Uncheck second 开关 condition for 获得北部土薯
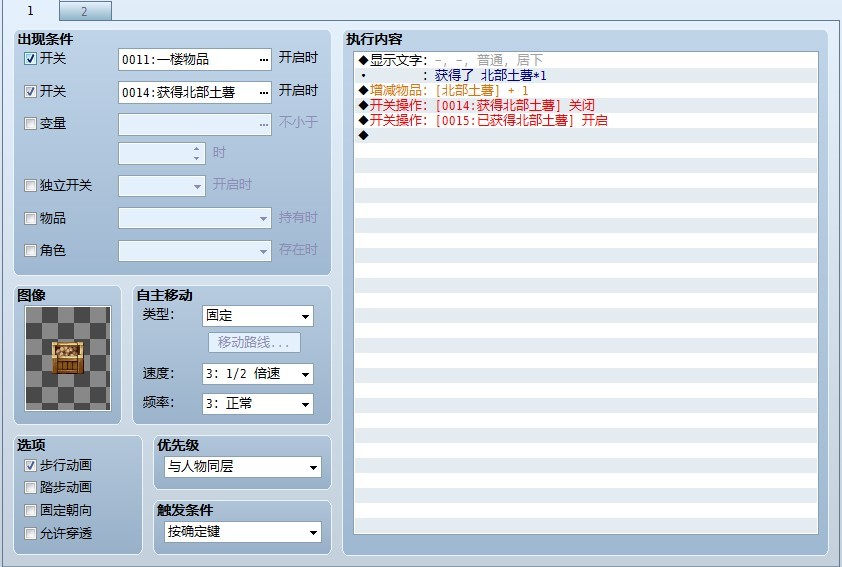Image resolution: width=842 pixels, height=567 pixels. pyautogui.click(x=31, y=91)
